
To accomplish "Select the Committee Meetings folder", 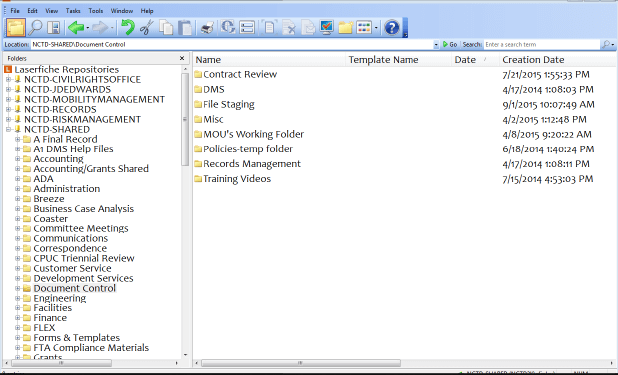I will coord(81,228).
